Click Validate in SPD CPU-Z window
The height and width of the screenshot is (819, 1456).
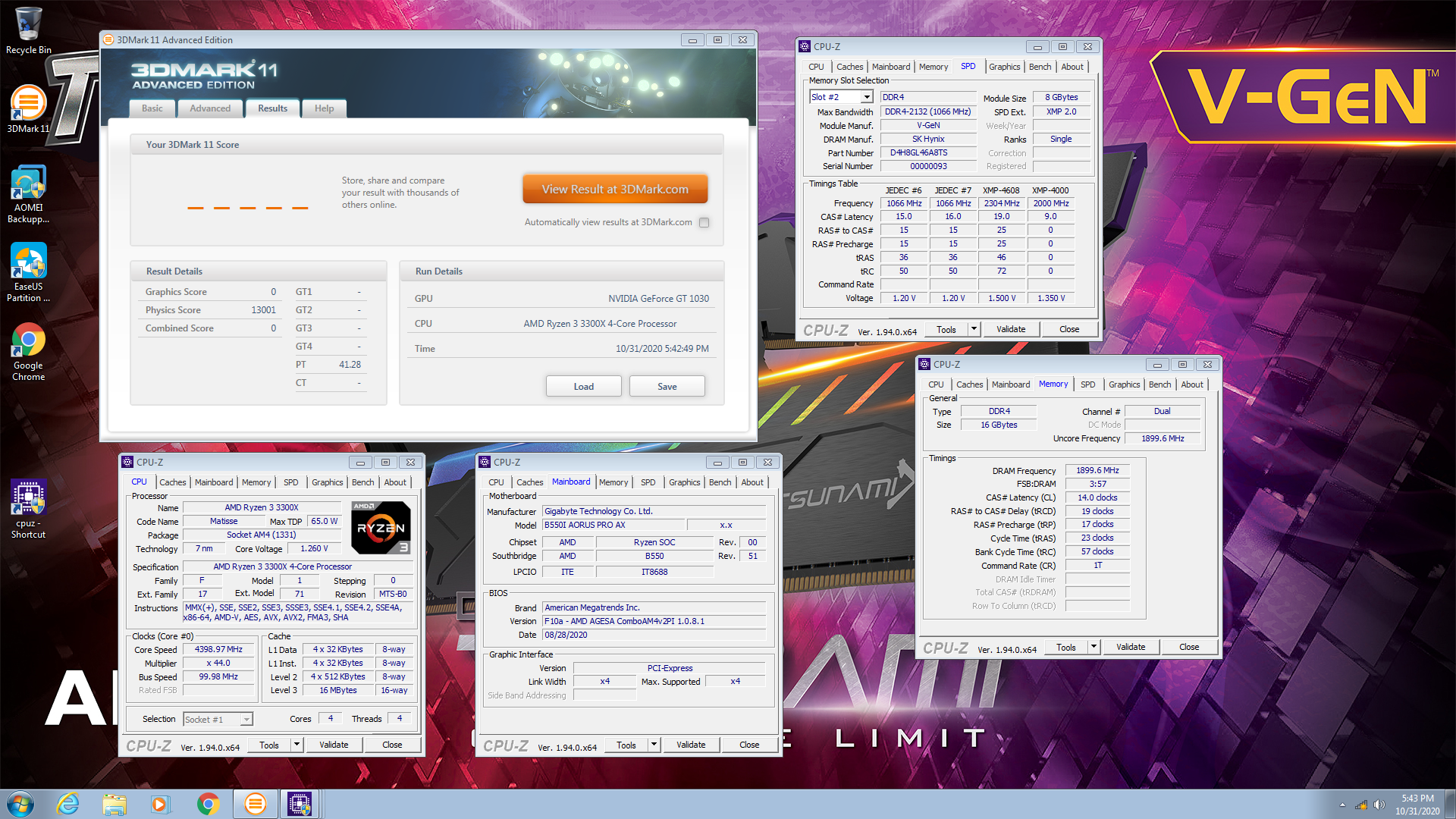[1011, 329]
